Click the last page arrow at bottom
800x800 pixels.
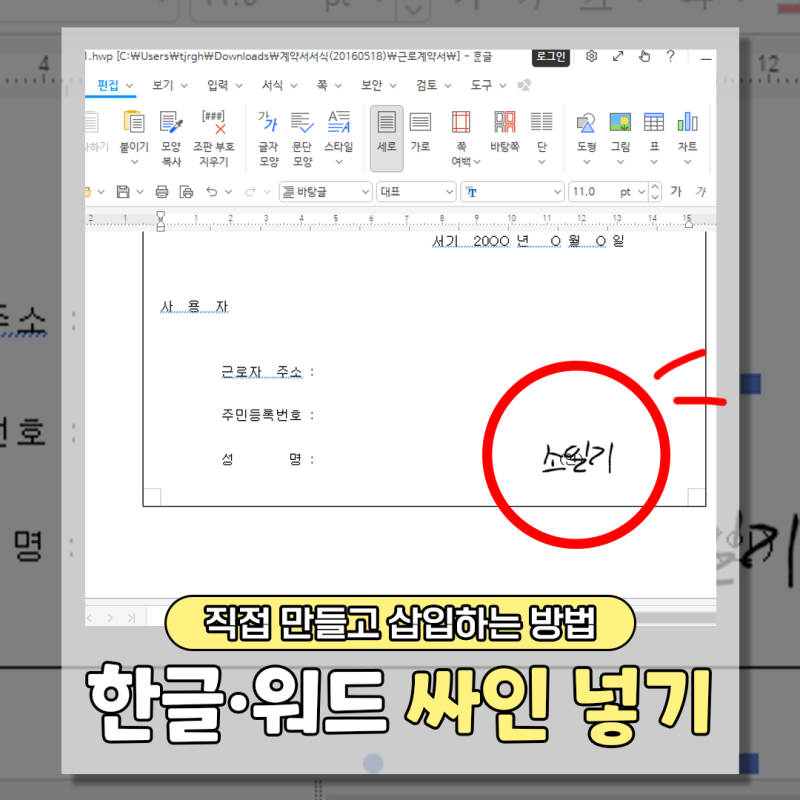point(131,617)
